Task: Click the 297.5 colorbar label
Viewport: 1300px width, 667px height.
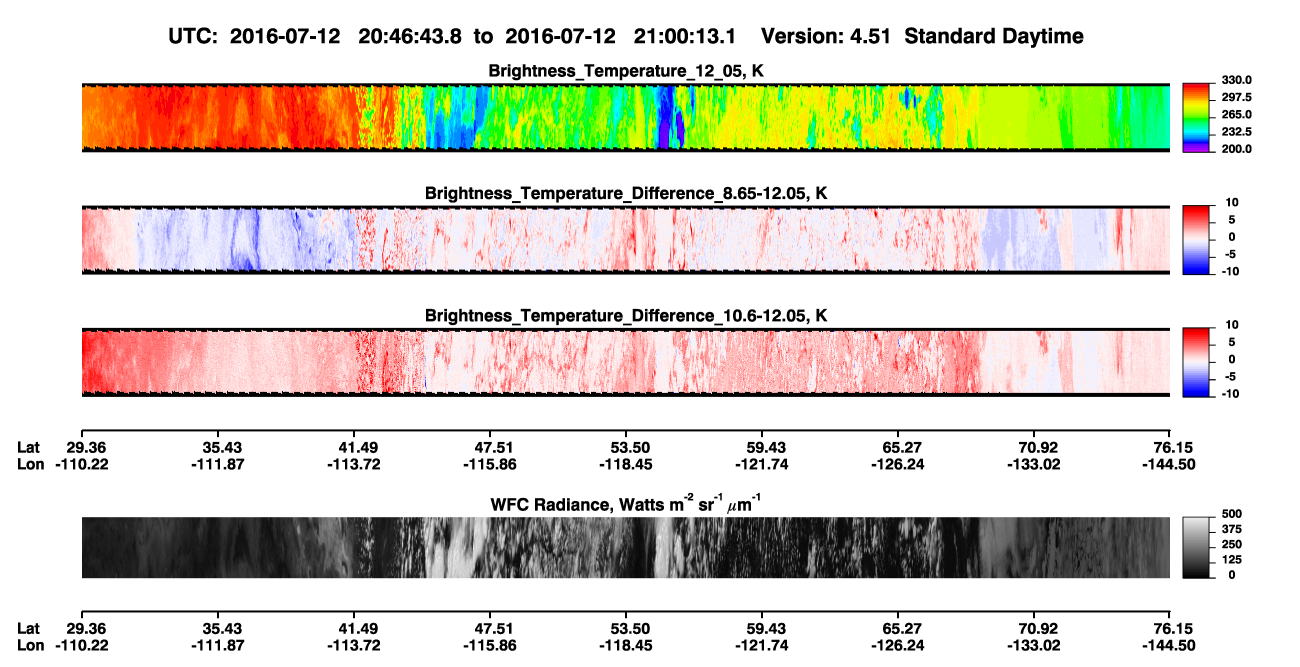Action: (x=1237, y=97)
